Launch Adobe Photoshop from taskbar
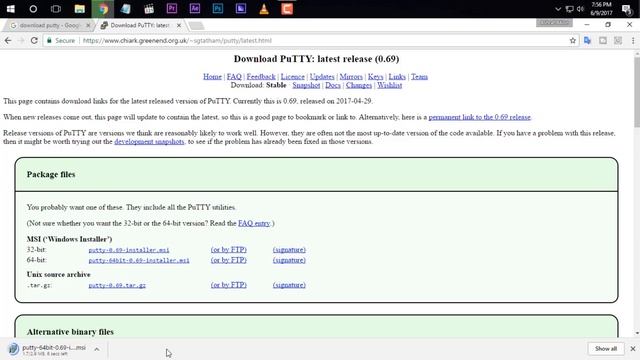This screenshot has height=360, width=640. point(218,9)
